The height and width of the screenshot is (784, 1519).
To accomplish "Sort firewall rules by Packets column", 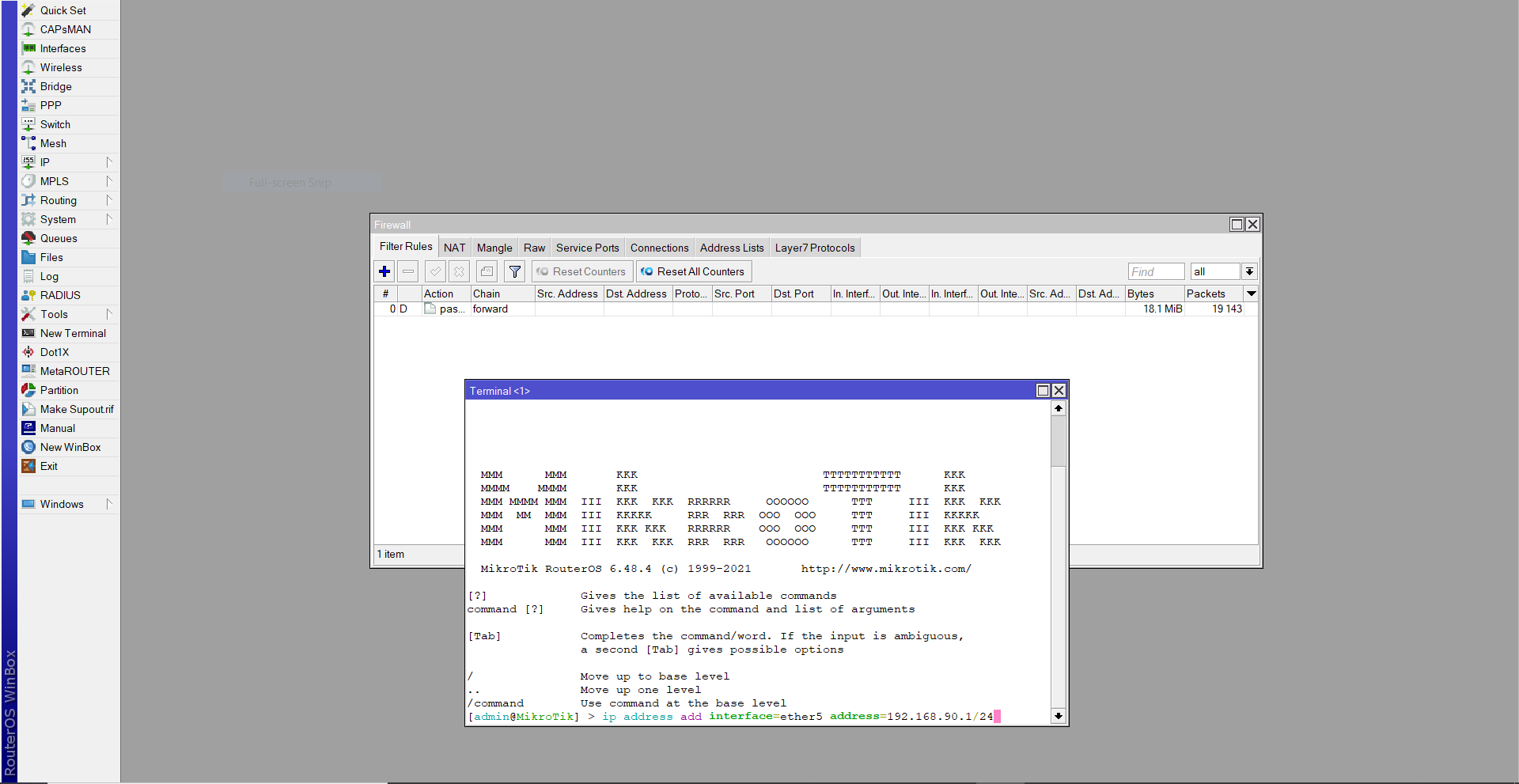I will coord(1214,294).
